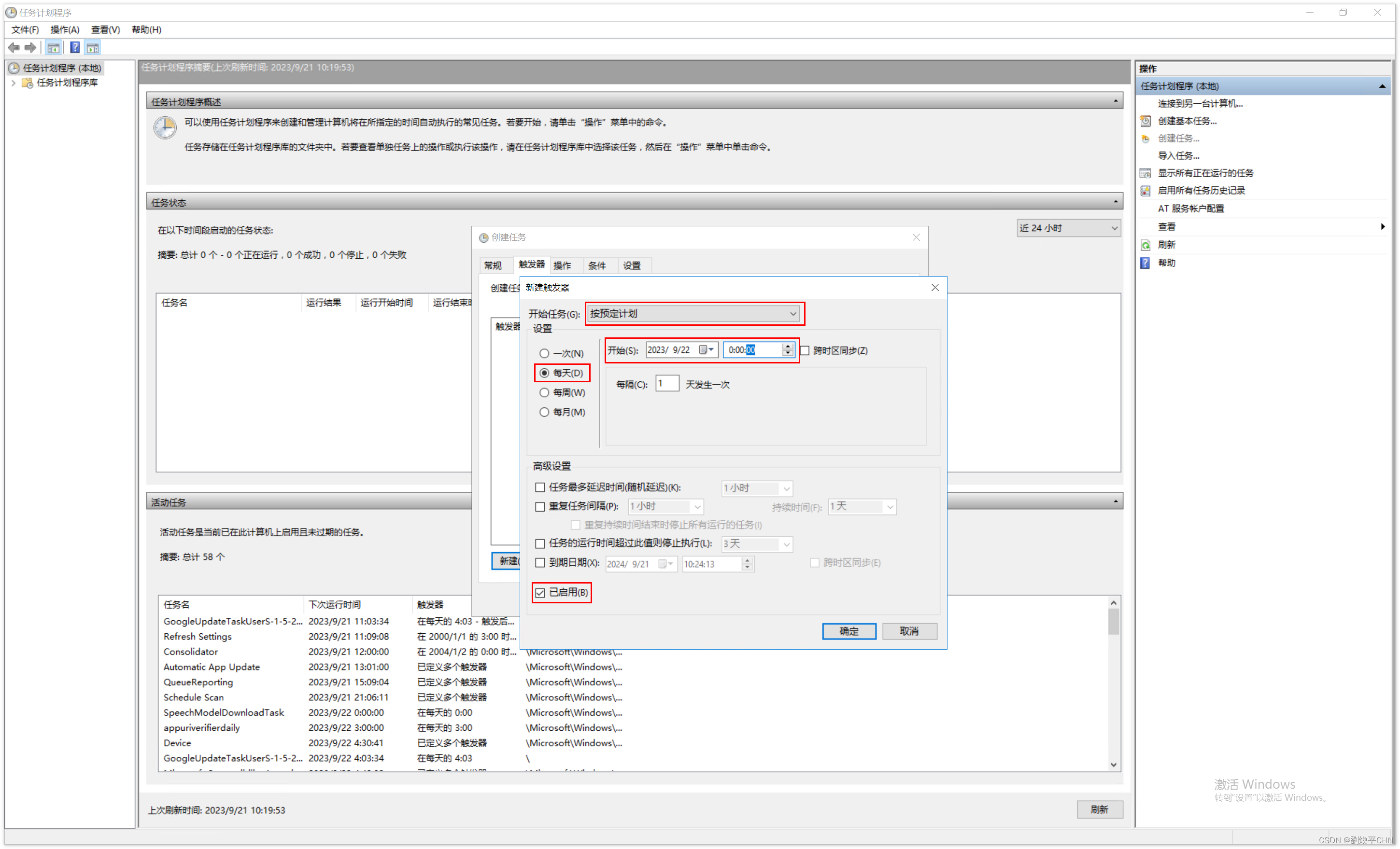Enable 到期日期(X) checkbox
Screen dimensions: 1400x849
coord(540,563)
